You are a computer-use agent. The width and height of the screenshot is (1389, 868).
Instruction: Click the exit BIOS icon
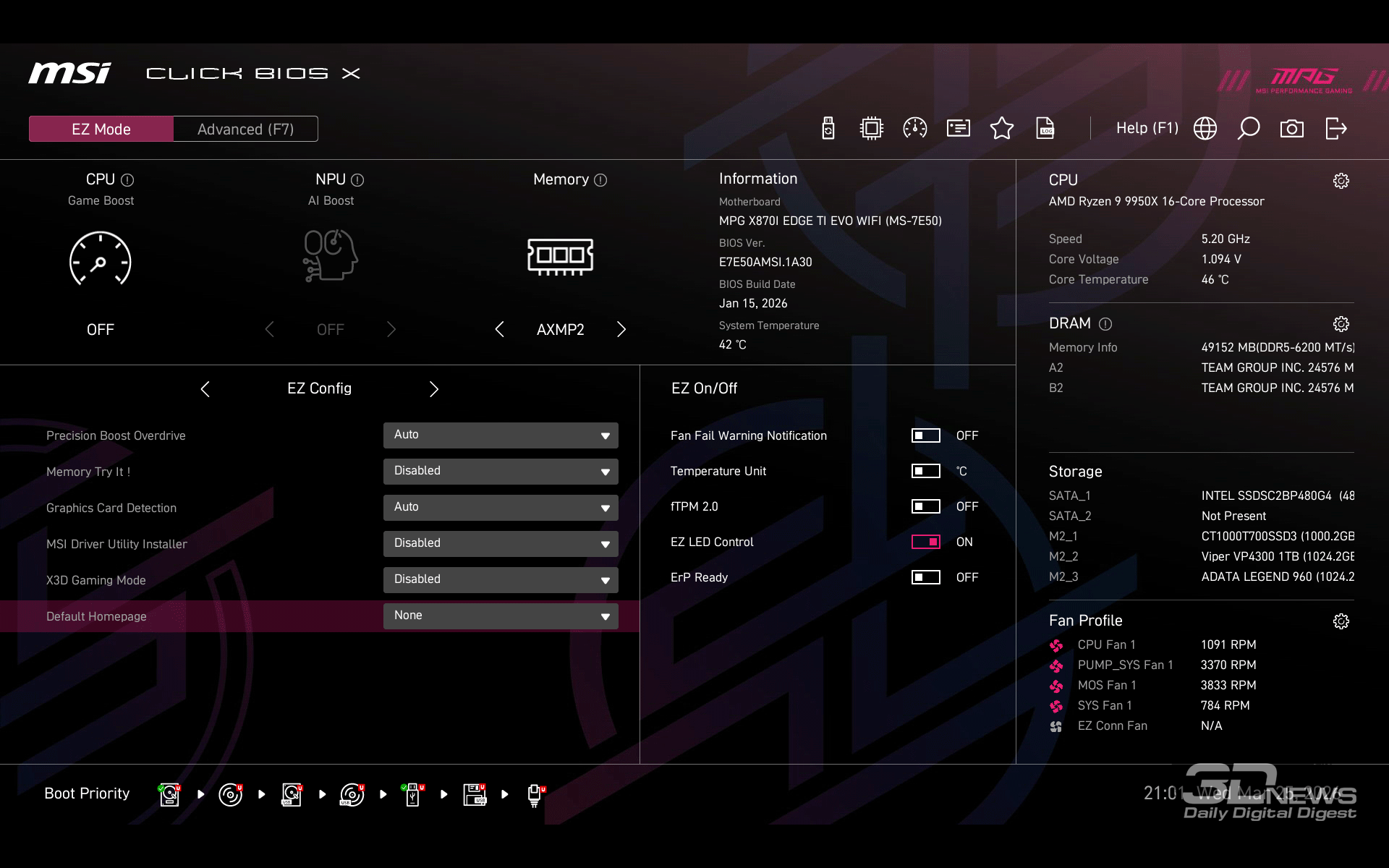point(1335,129)
